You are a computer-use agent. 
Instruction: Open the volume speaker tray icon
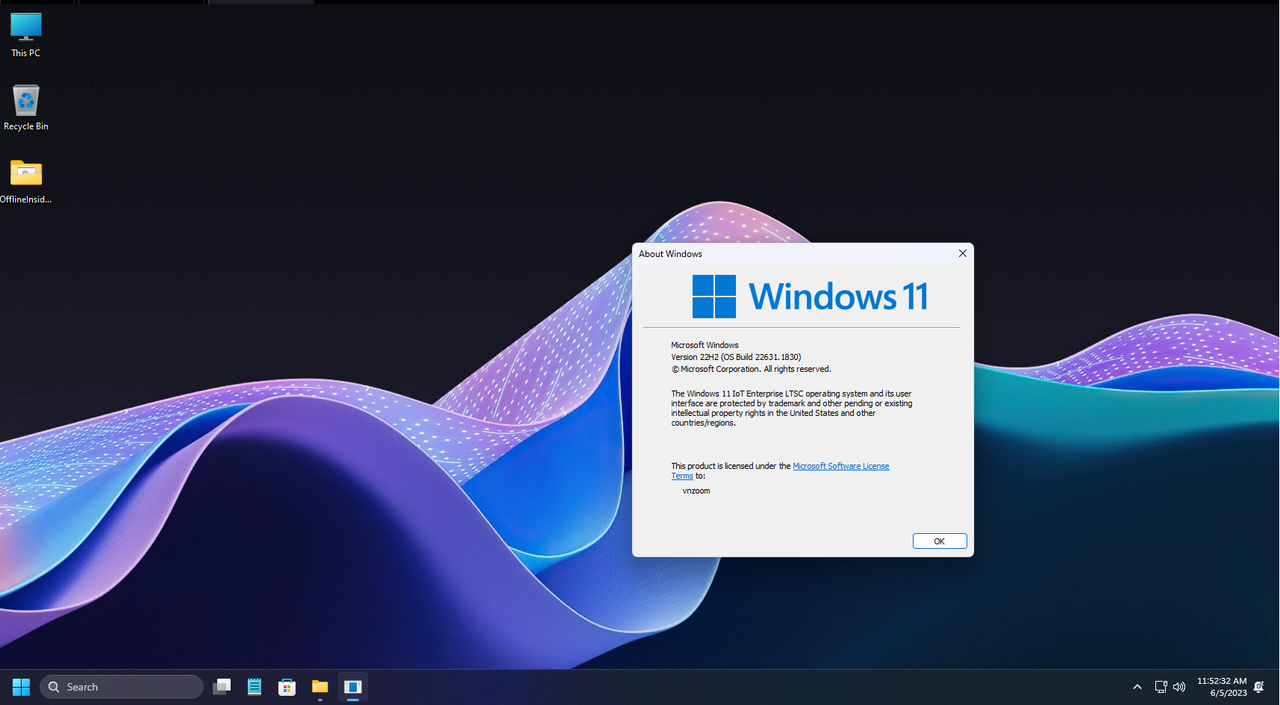point(1179,687)
